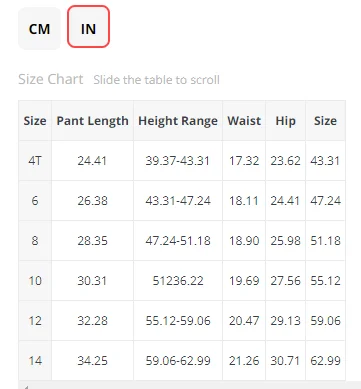Select the size 6 row label
The height and width of the screenshot is (389, 361).
pyautogui.click(x=35, y=201)
